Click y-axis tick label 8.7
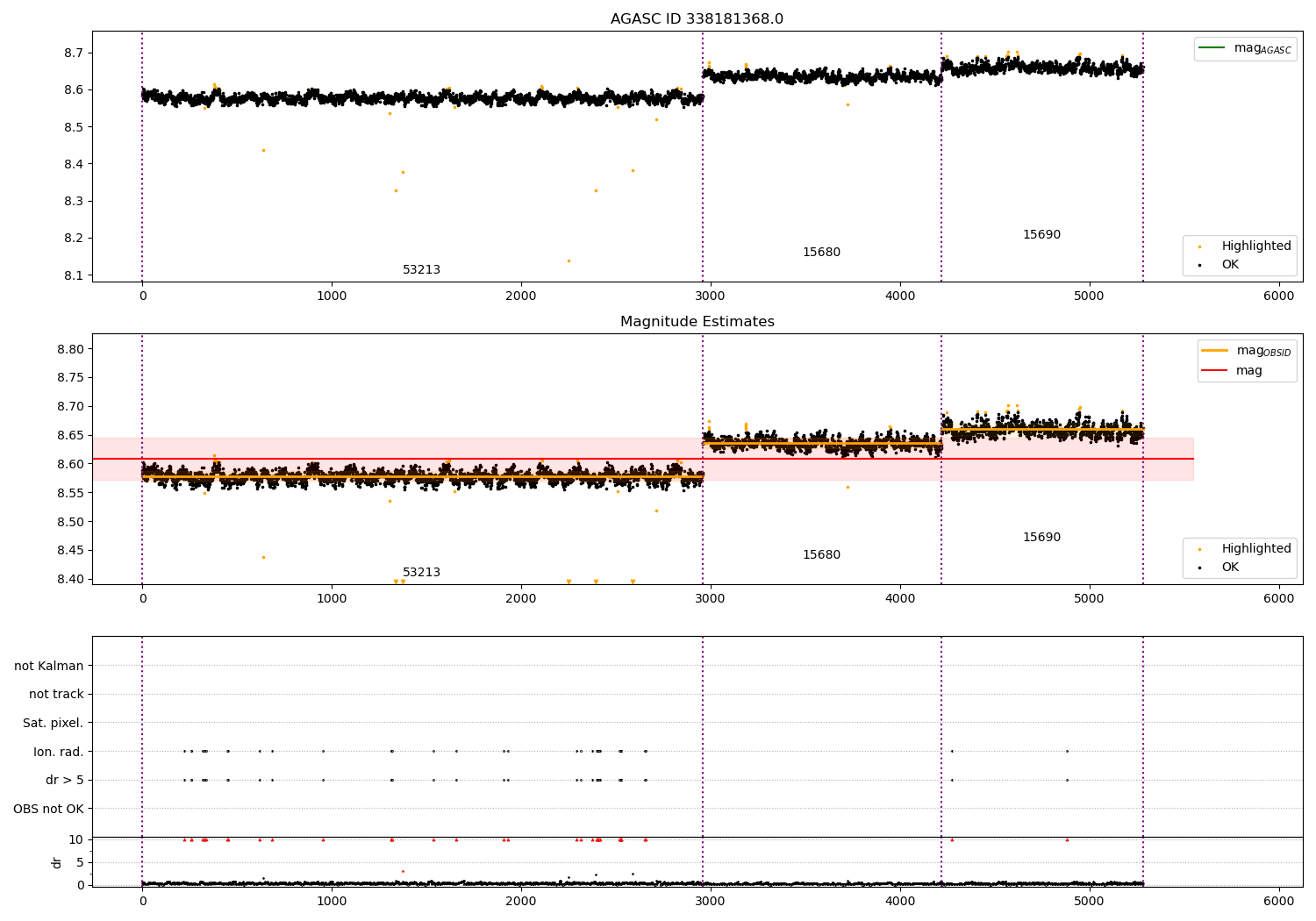This screenshot has height=921, width=1316. point(74,53)
